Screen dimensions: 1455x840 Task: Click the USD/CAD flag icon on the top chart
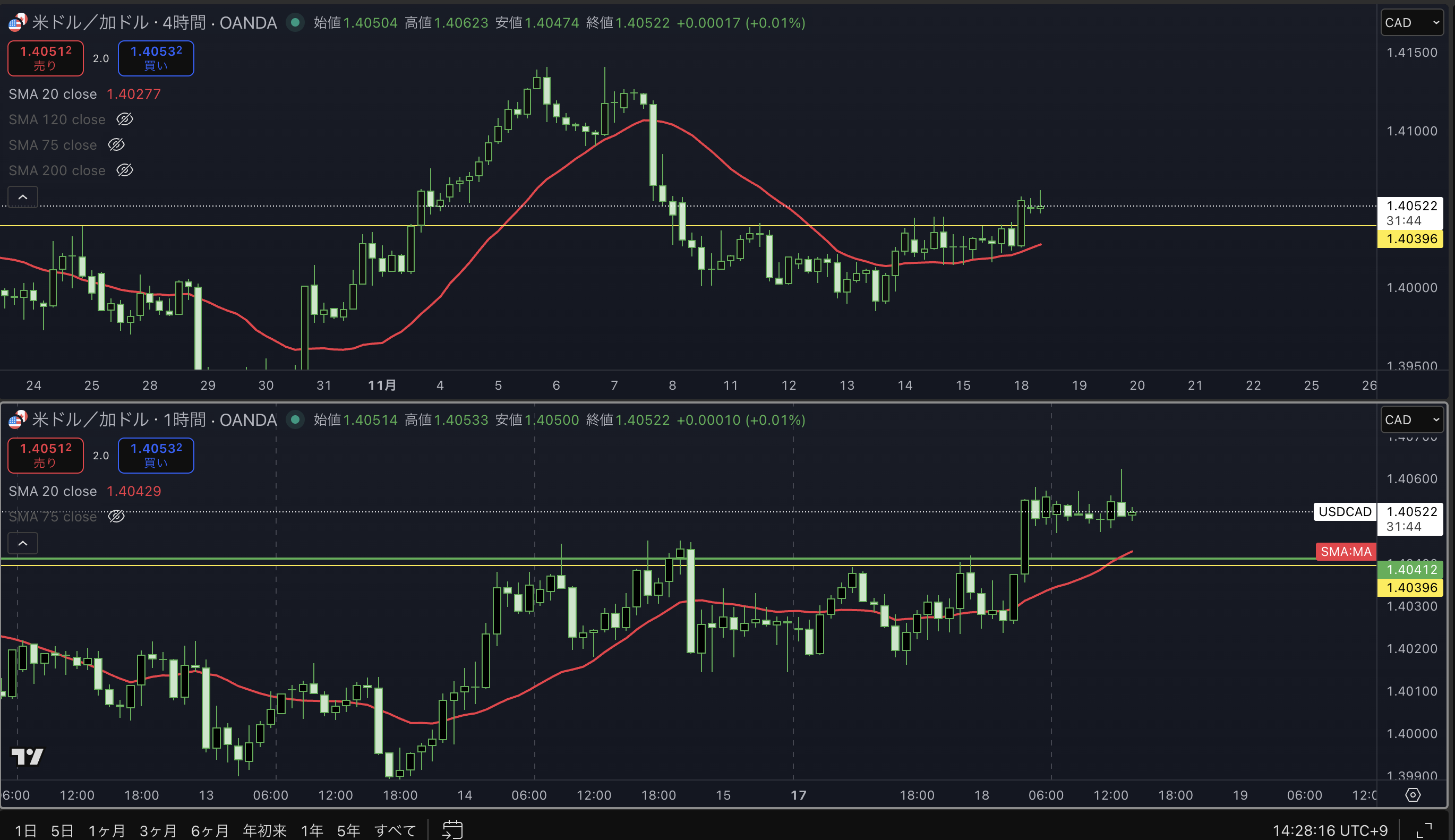18,22
